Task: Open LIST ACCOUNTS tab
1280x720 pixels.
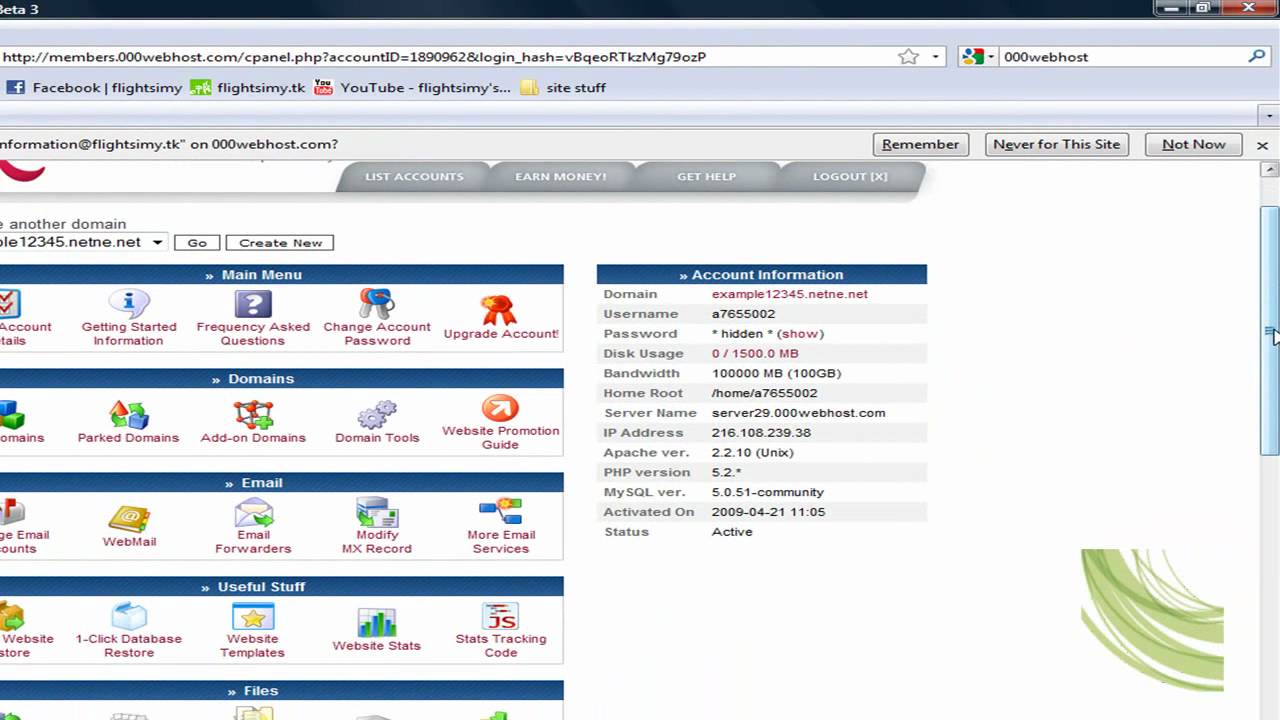Action: (414, 176)
